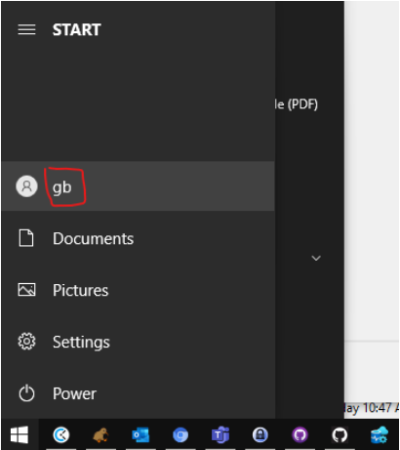Open the padlock app on the taskbar
The height and width of the screenshot is (450, 400).
[x=260, y=435]
